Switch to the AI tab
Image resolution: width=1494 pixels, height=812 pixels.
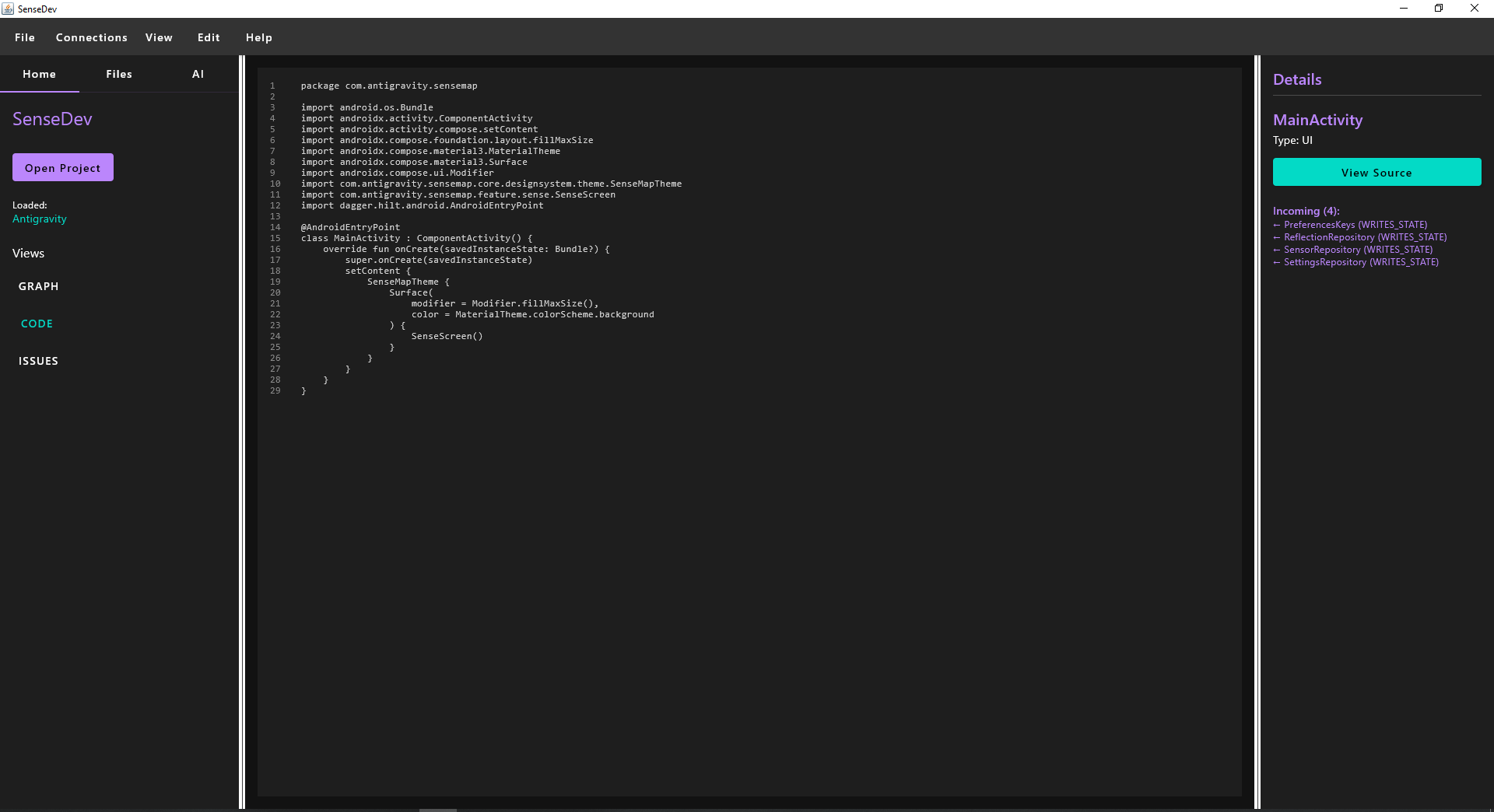[x=198, y=74]
